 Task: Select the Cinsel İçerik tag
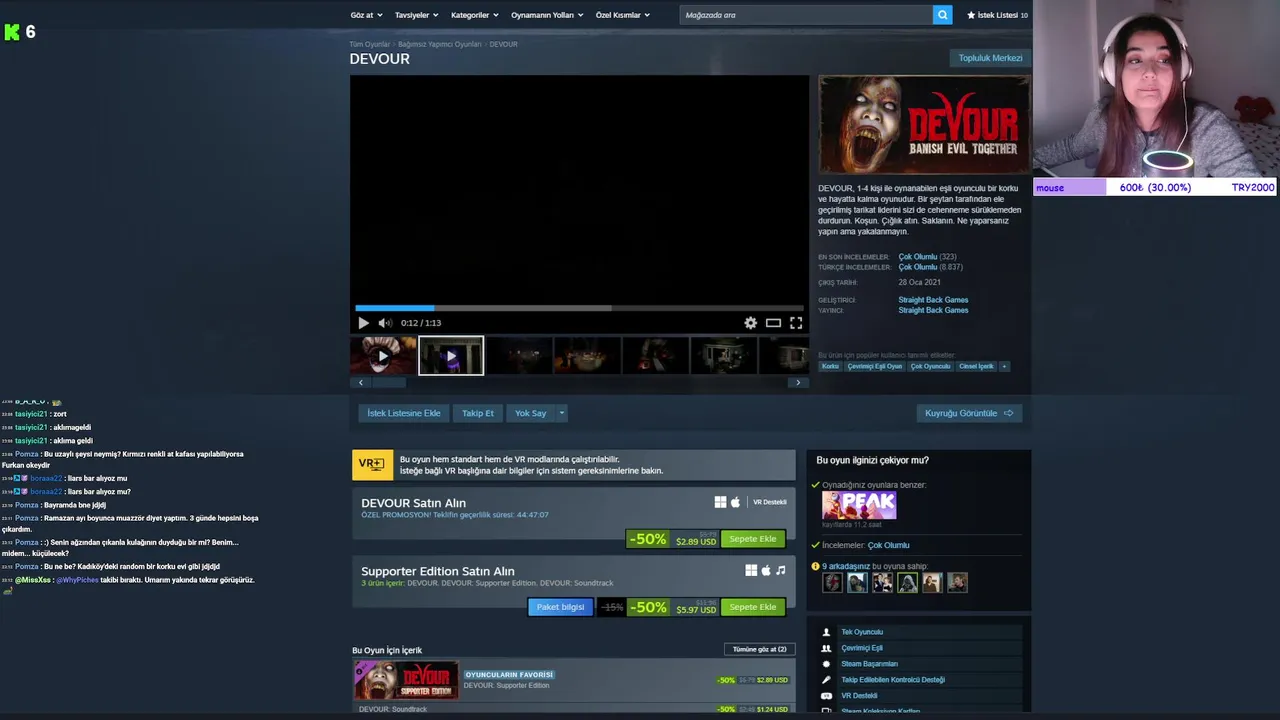click(976, 366)
